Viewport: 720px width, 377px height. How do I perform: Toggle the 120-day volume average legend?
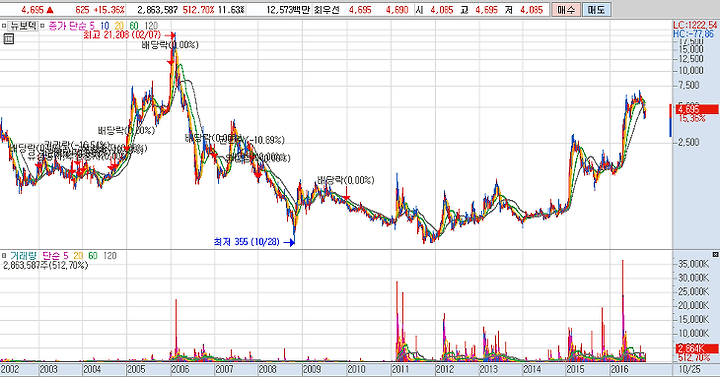tap(110, 255)
